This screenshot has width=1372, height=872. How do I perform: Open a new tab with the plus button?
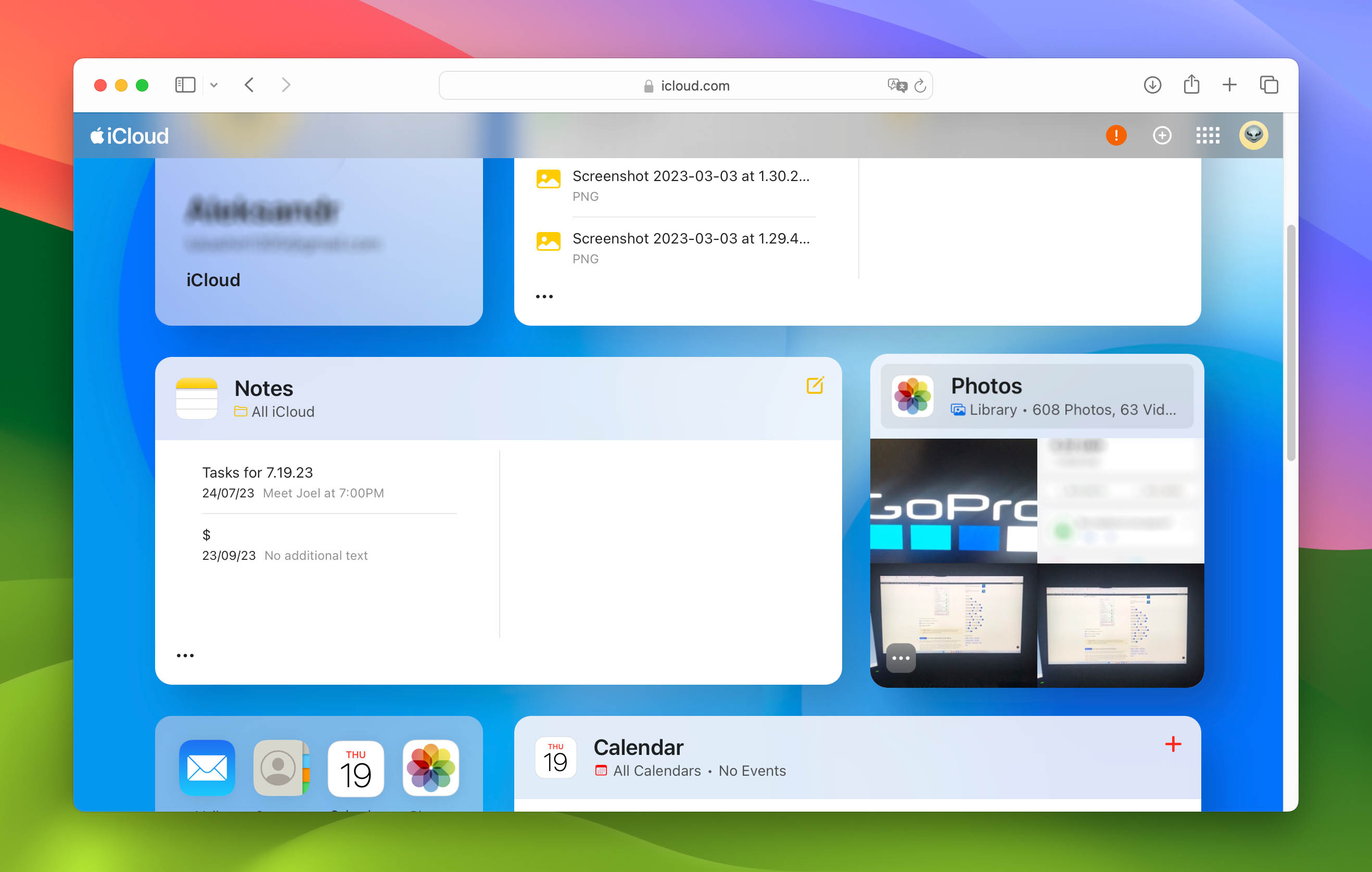coord(1229,85)
